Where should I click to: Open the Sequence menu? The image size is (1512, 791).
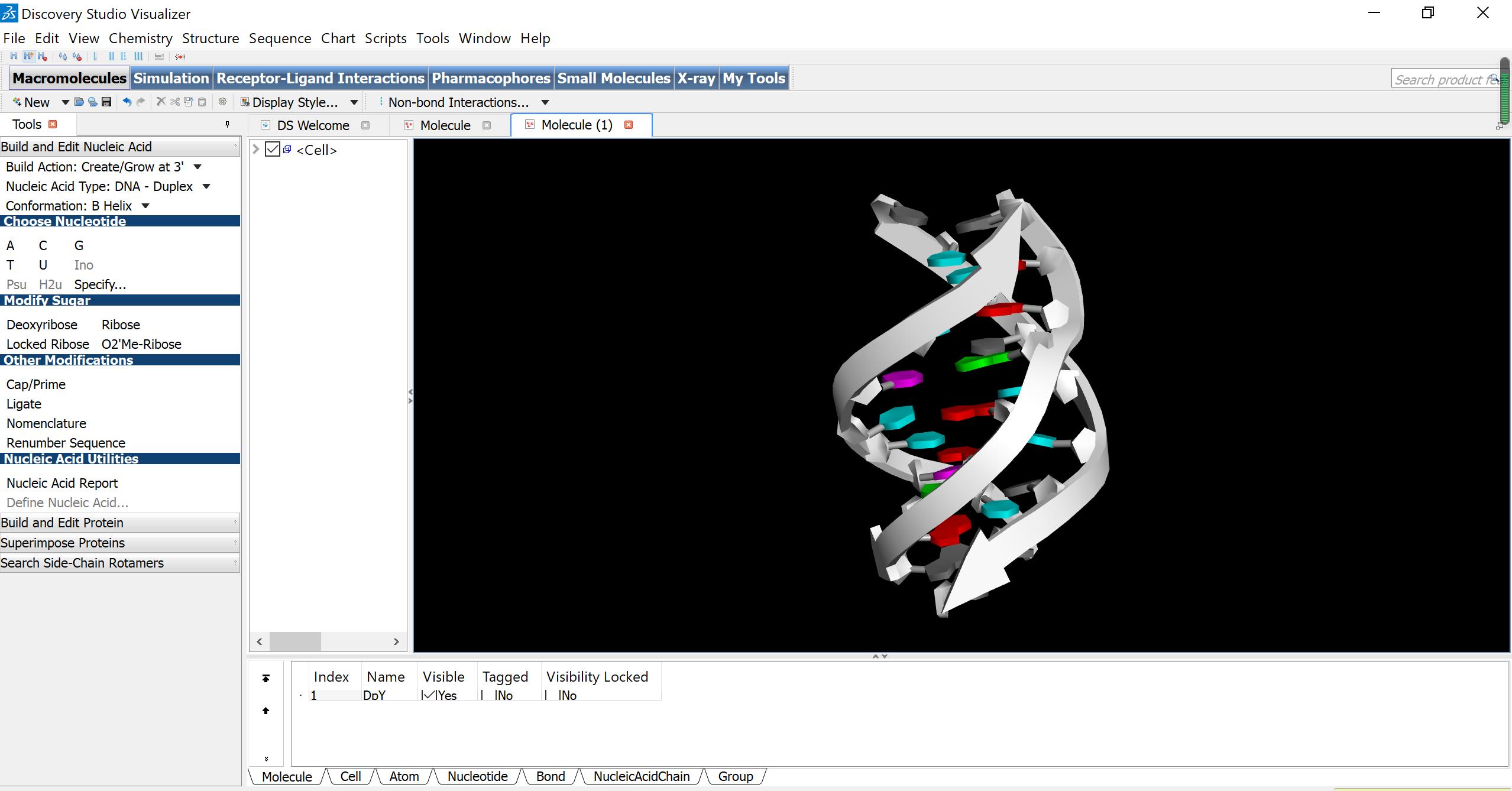click(280, 38)
